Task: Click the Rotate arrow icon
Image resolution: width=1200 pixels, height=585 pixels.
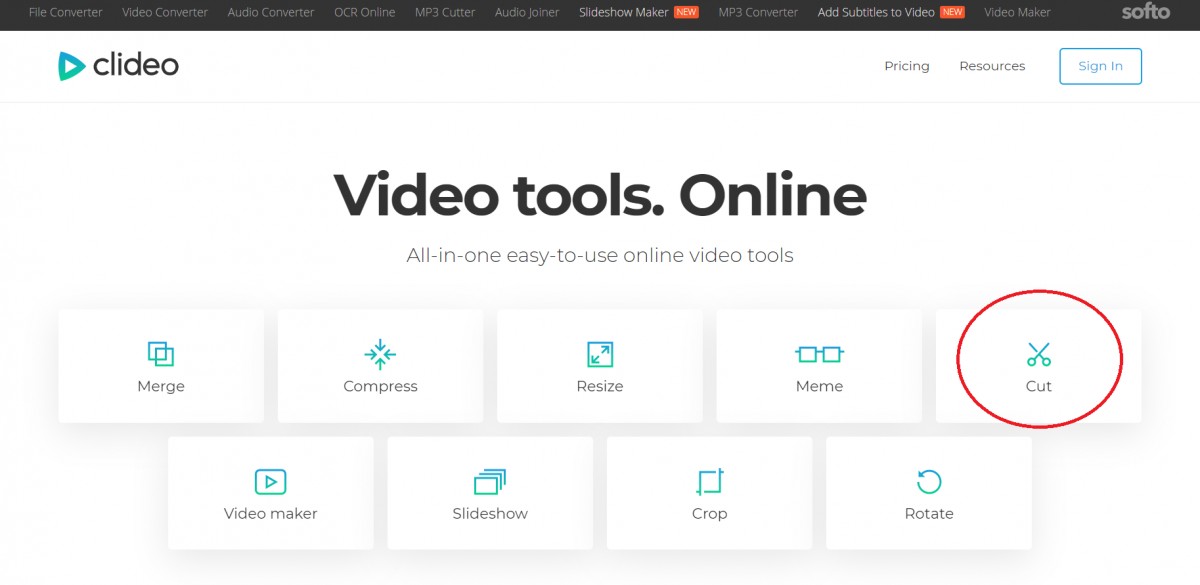Action: point(929,482)
